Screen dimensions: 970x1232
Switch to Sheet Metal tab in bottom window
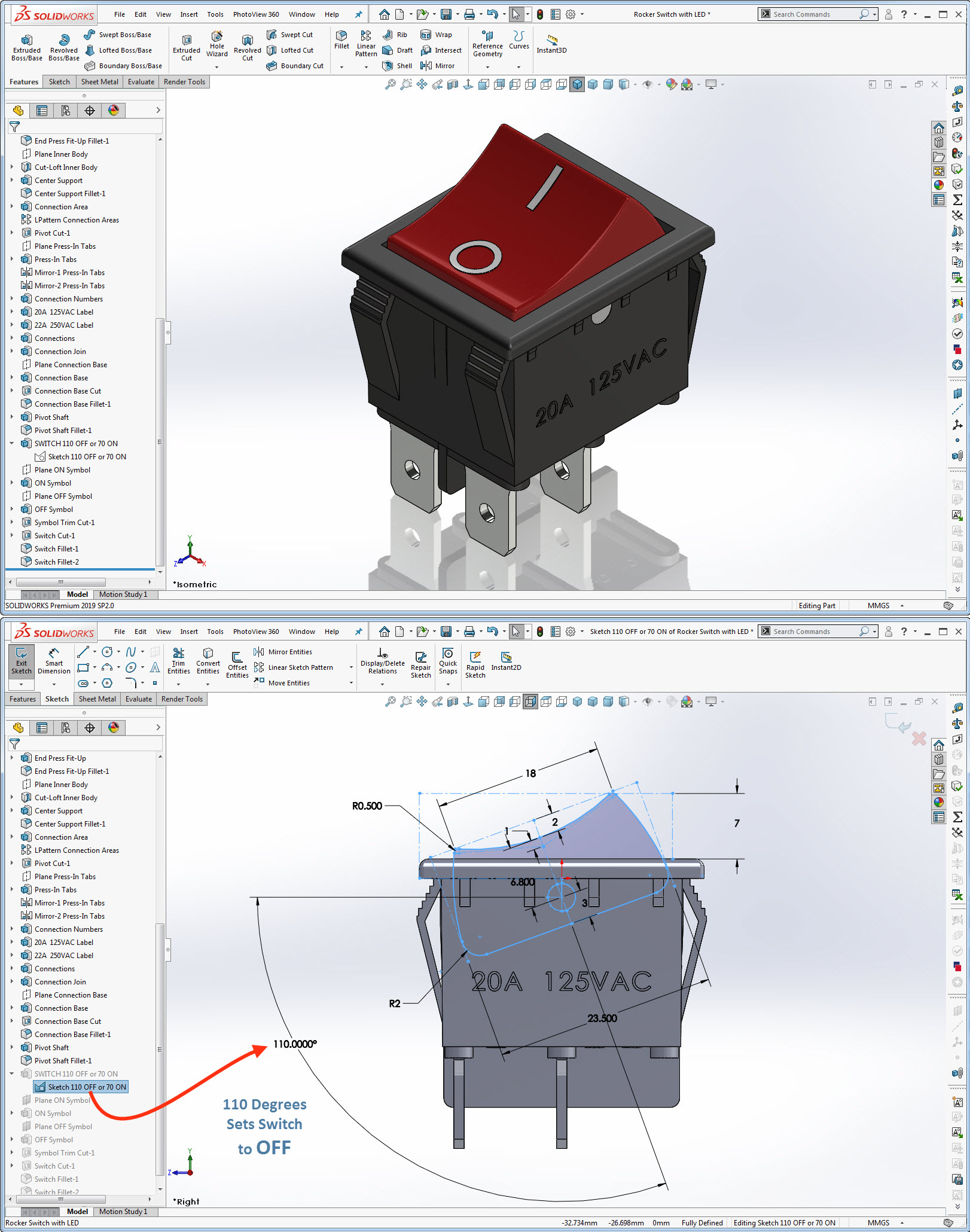(97, 699)
